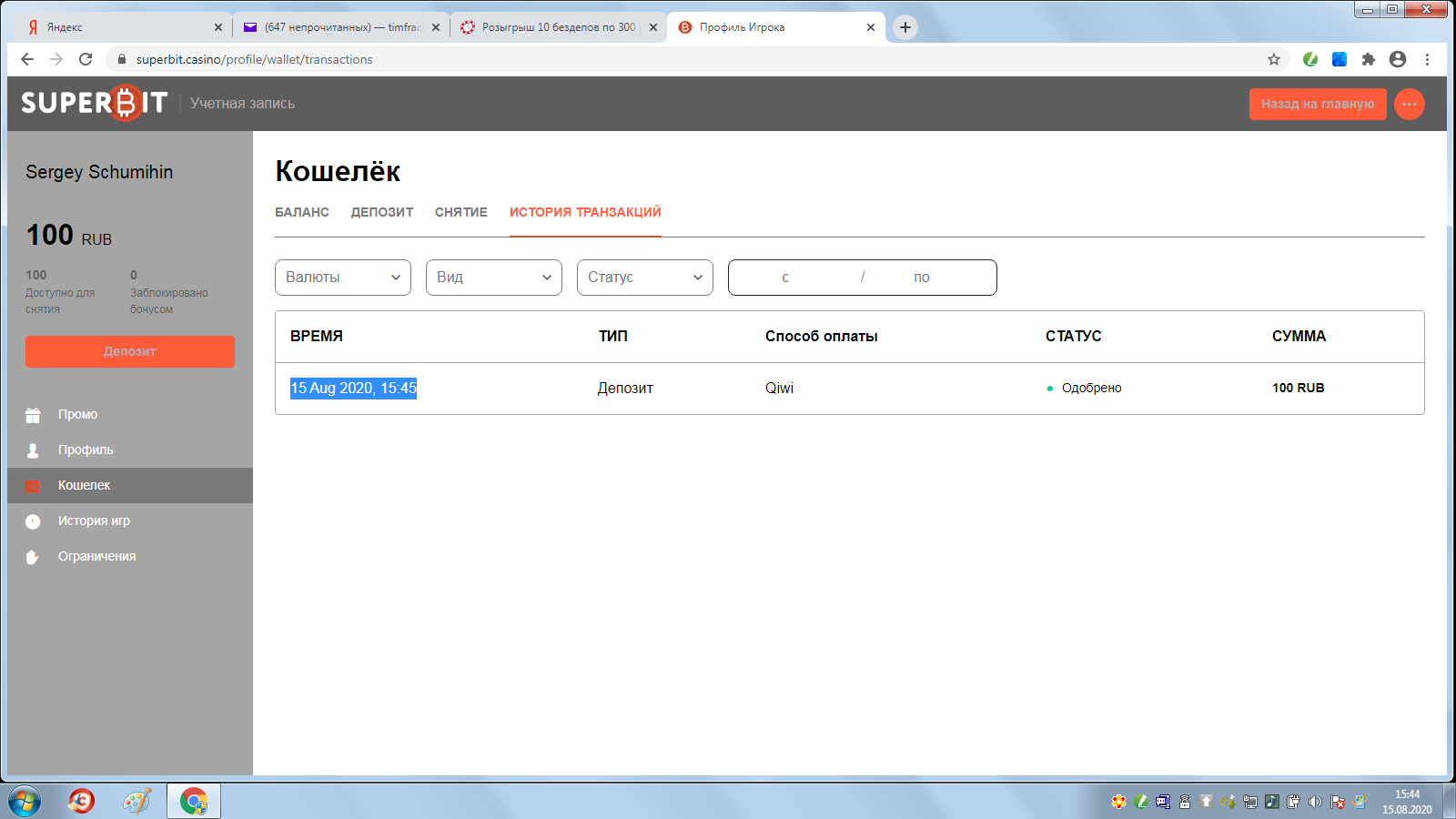Click the Назад на главную button
Image resolution: width=1456 pixels, height=819 pixels.
pos(1317,104)
